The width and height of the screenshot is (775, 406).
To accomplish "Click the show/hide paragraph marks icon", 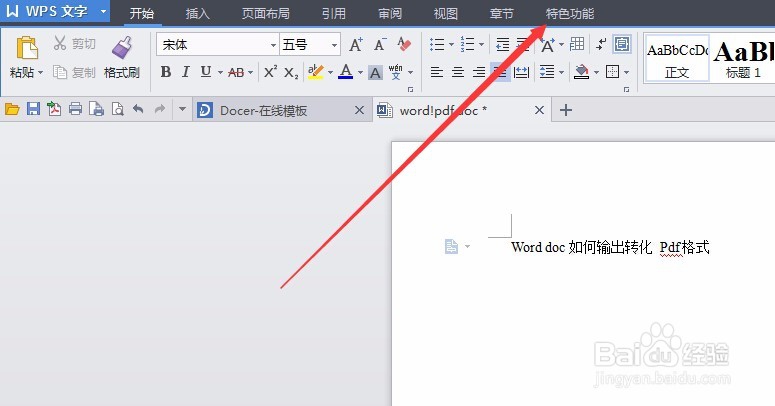I will pyautogui.click(x=601, y=44).
